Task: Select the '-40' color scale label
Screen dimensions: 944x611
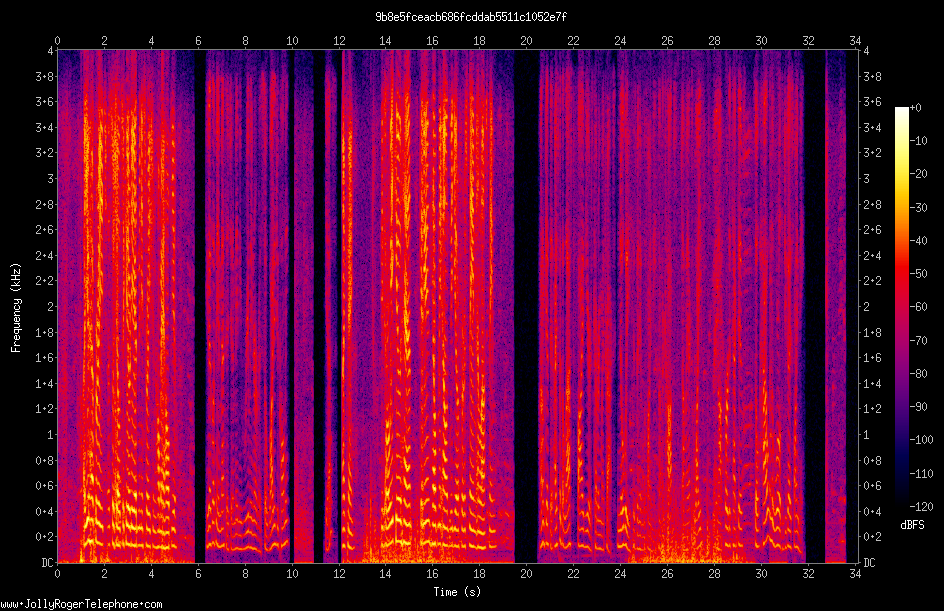Action: point(918,241)
